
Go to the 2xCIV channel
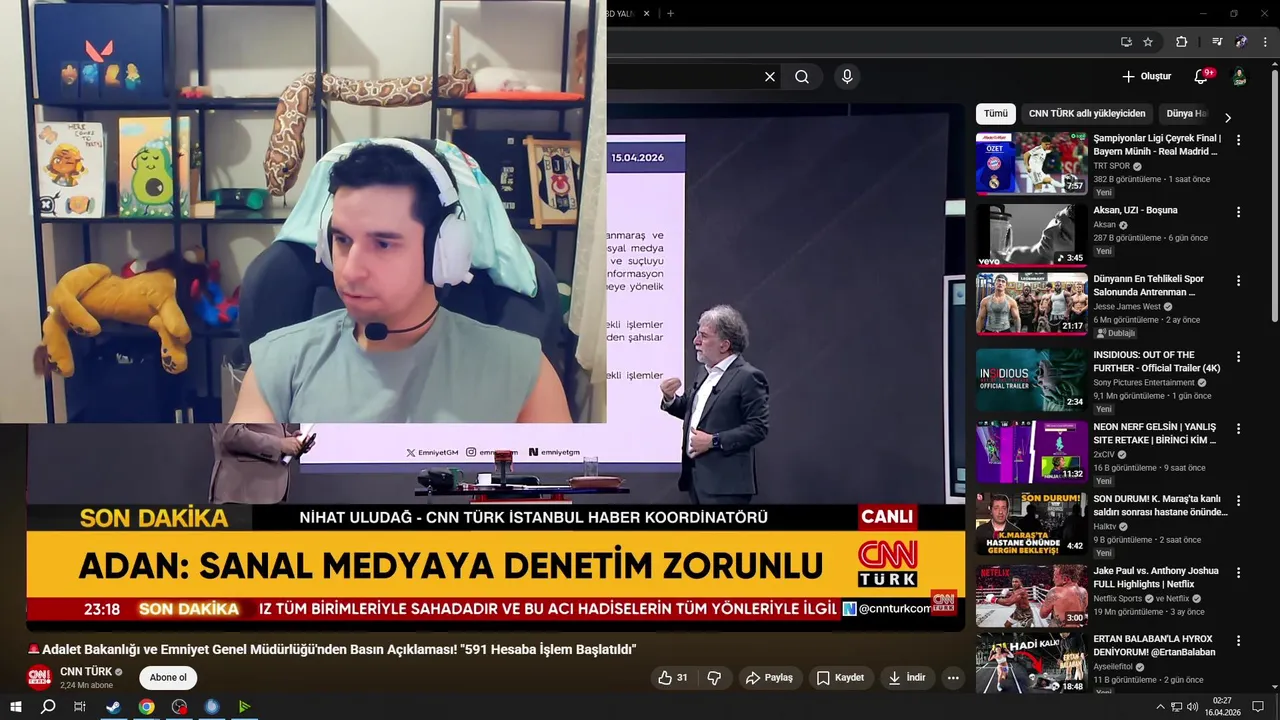pyautogui.click(x=1105, y=454)
